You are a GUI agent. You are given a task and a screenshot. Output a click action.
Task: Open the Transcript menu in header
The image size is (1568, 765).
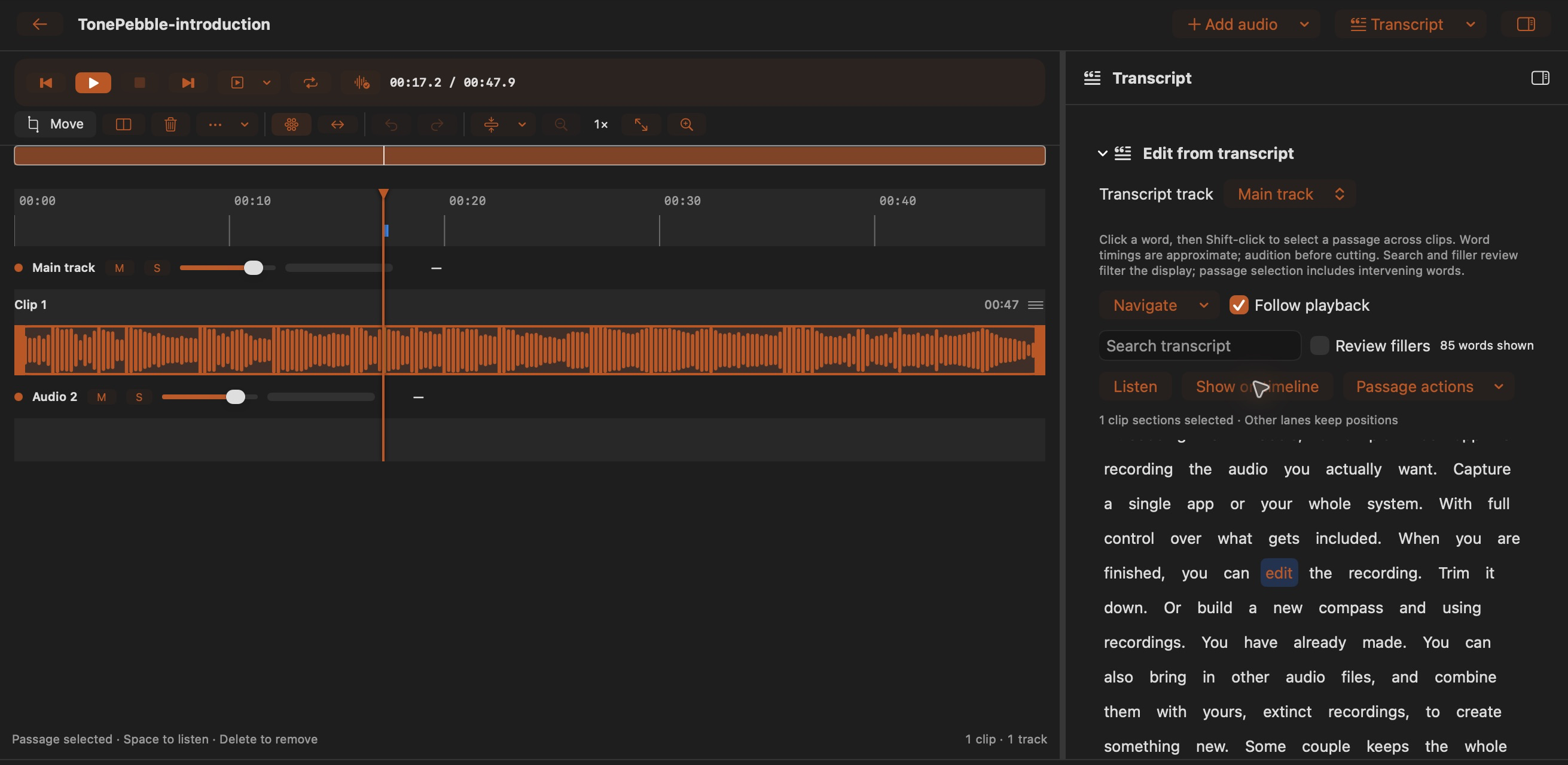tap(1411, 25)
